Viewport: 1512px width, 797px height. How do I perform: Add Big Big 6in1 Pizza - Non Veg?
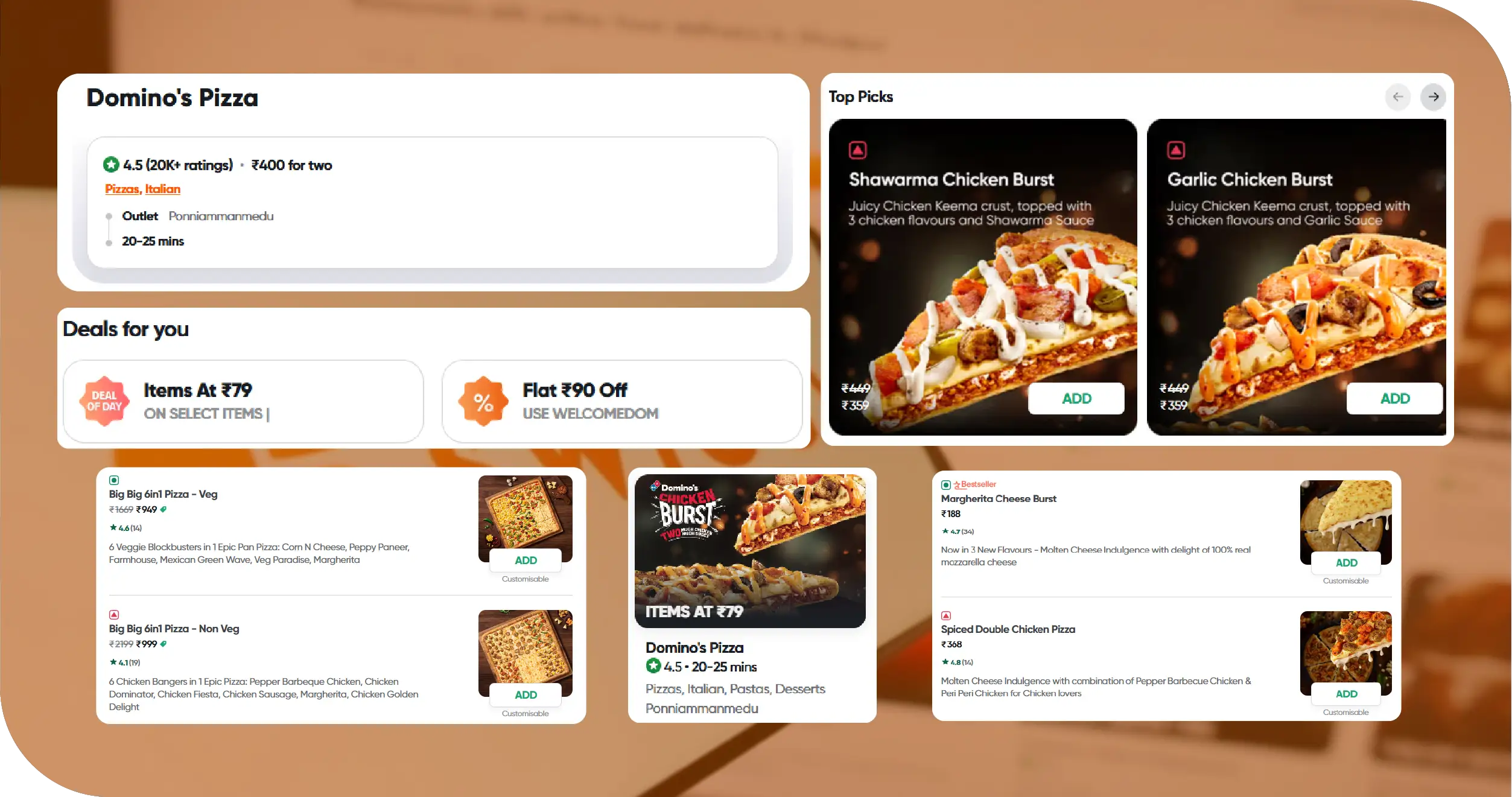(526, 695)
